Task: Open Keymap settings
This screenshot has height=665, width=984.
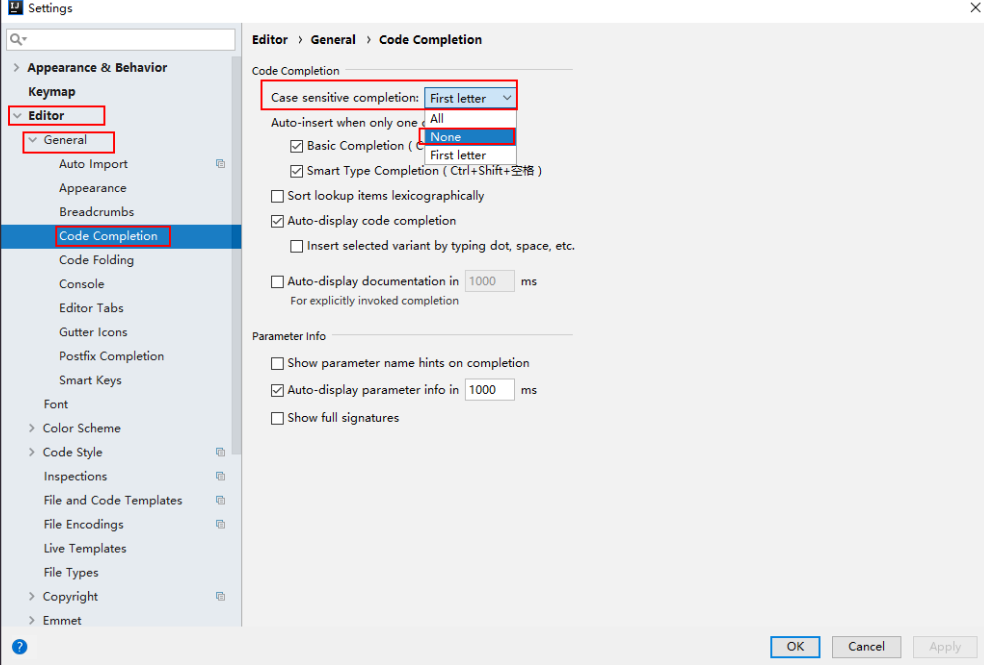Action: pos(51,92)
